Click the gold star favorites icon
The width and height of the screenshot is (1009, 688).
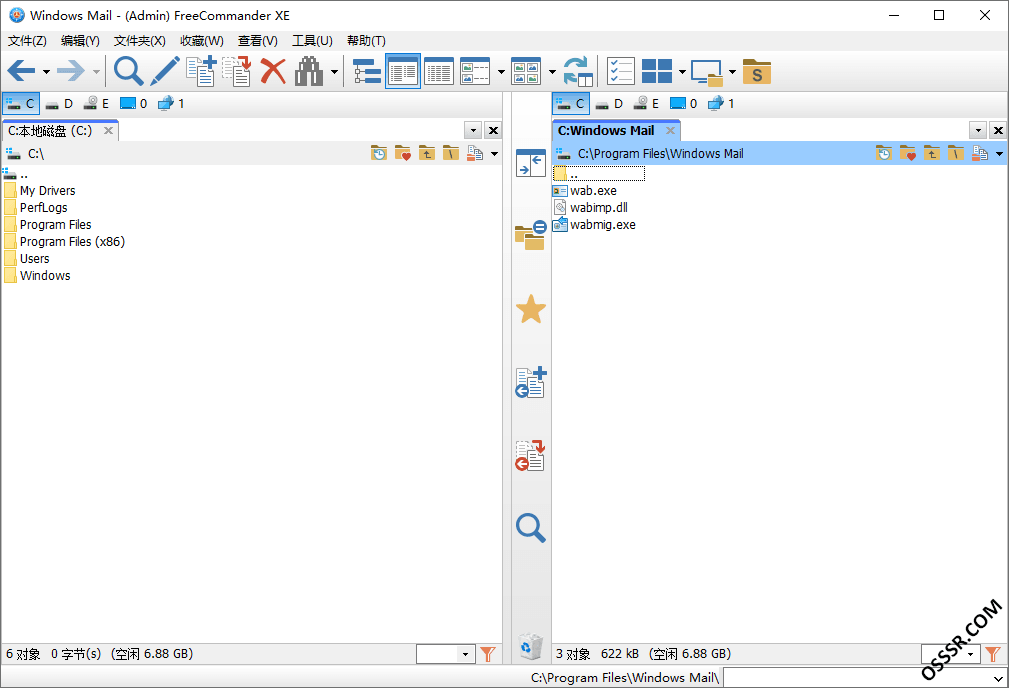tap(531, 310)
